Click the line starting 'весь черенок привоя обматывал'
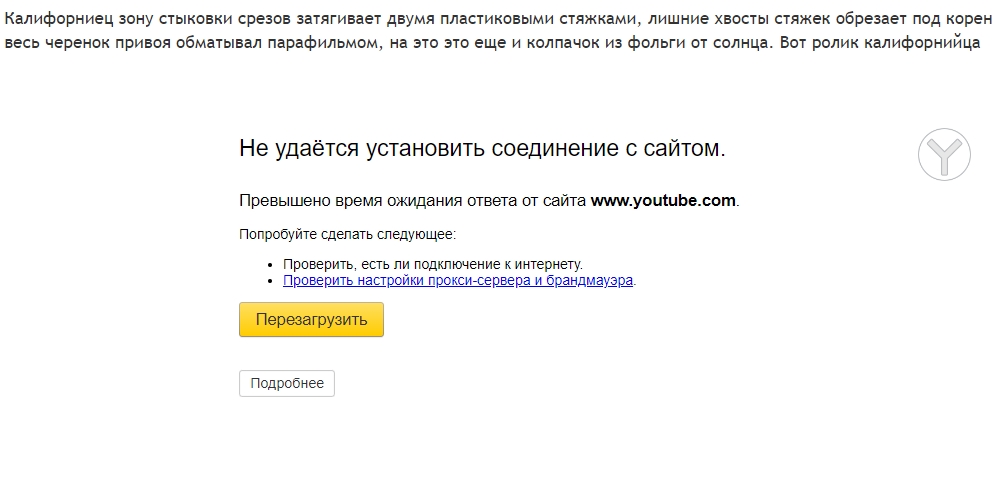993x477 pixels. pos(492,44)
